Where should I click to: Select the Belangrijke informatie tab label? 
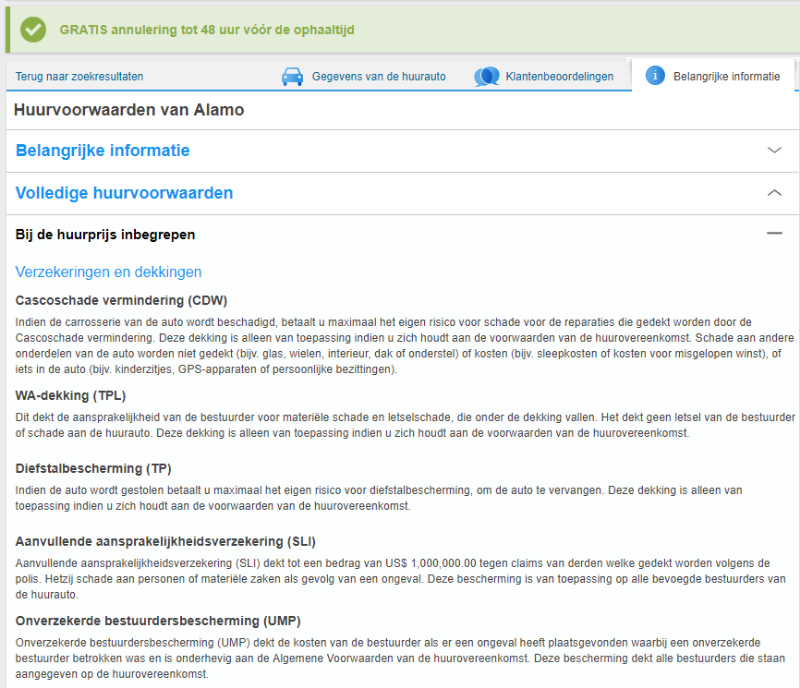click(x=726, y=76)
